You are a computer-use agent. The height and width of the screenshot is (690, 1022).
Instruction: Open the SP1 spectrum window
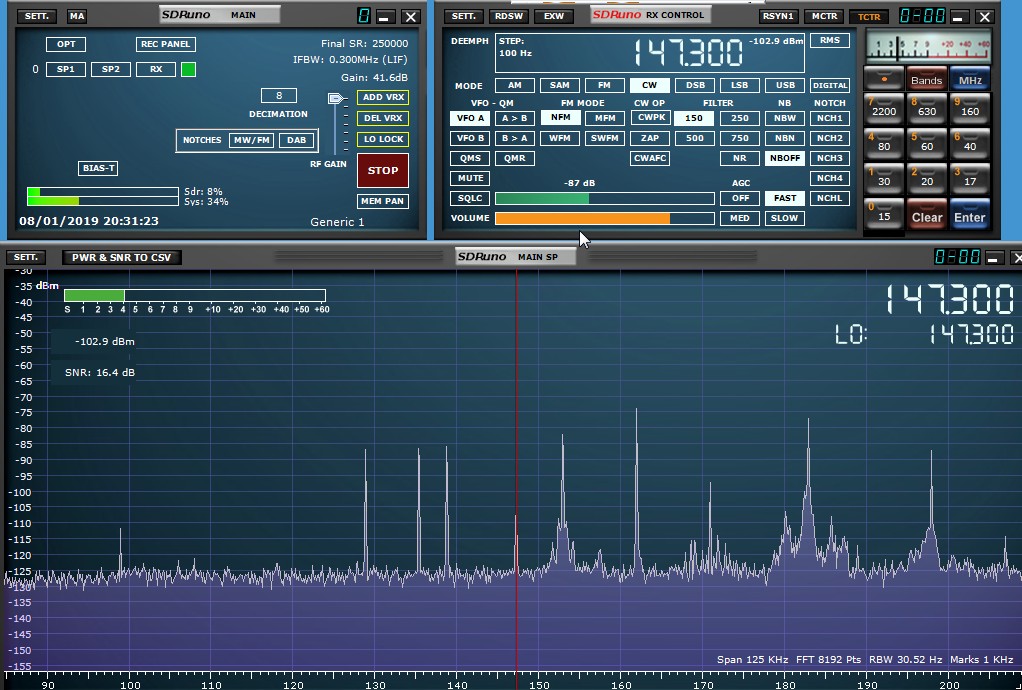point(66,69)
